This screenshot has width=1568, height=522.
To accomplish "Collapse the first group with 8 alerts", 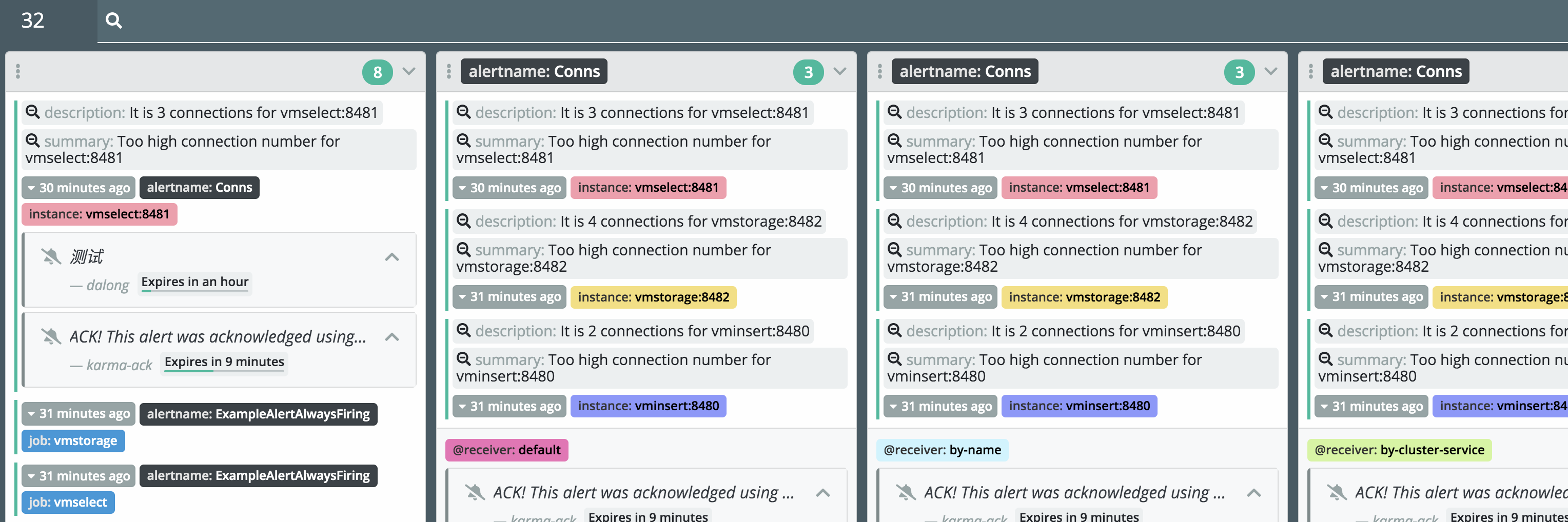I will (x=409, y=72).
